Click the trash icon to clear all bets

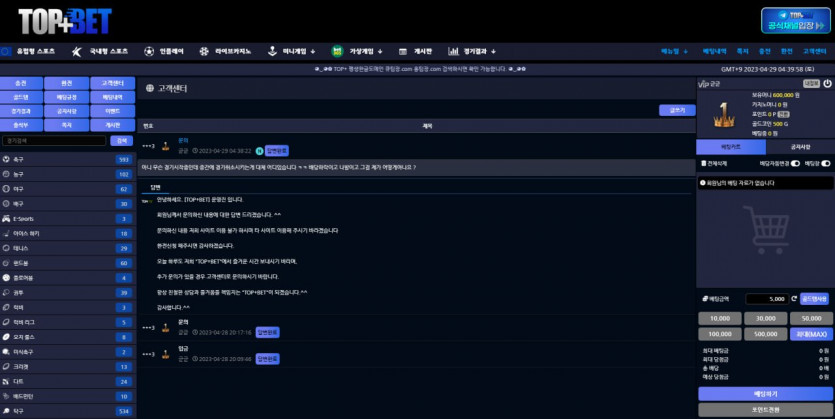tap(704, 162)
